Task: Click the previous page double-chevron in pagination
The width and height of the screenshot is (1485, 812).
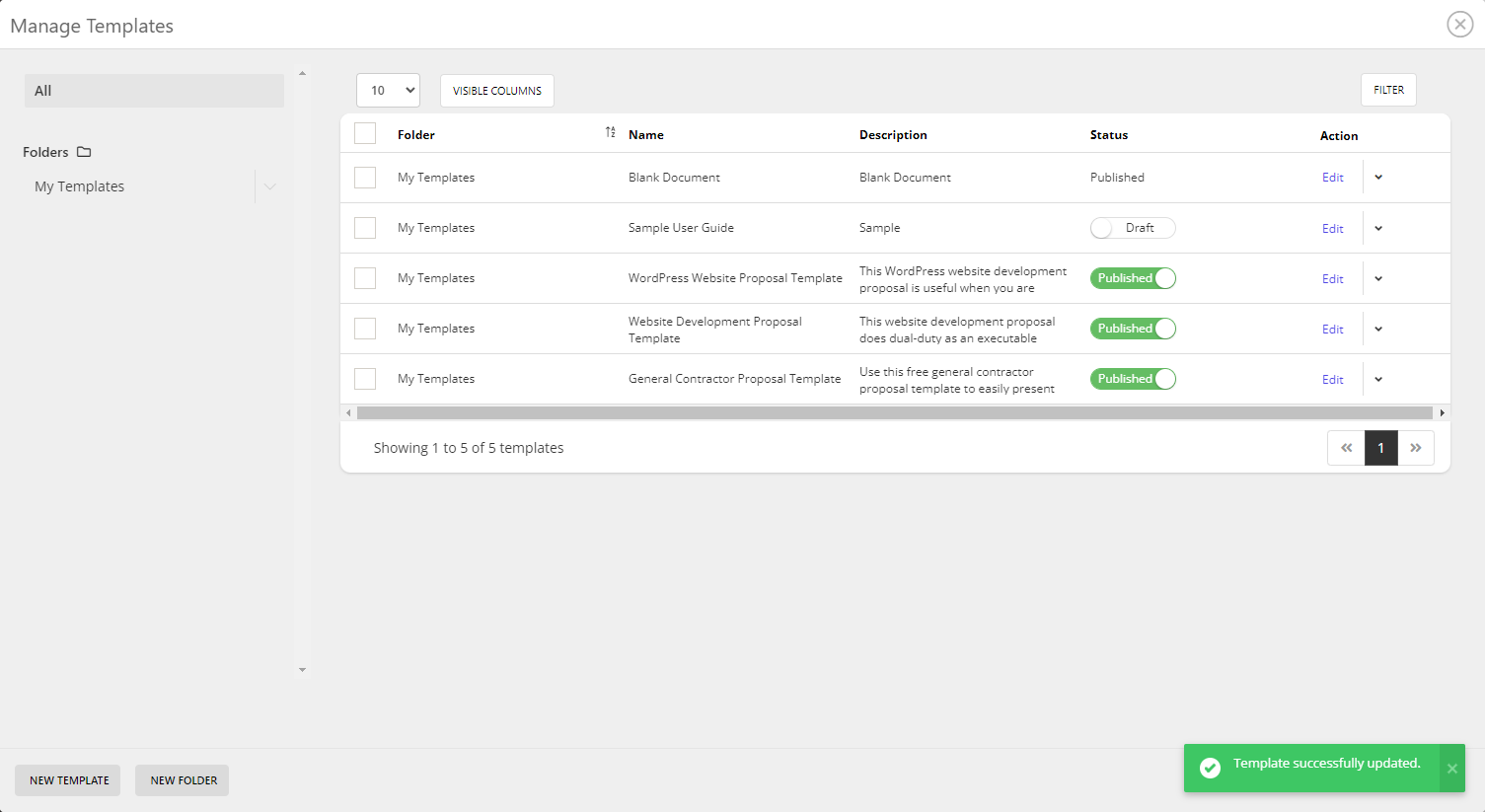Action: [x=1346, y=447]
